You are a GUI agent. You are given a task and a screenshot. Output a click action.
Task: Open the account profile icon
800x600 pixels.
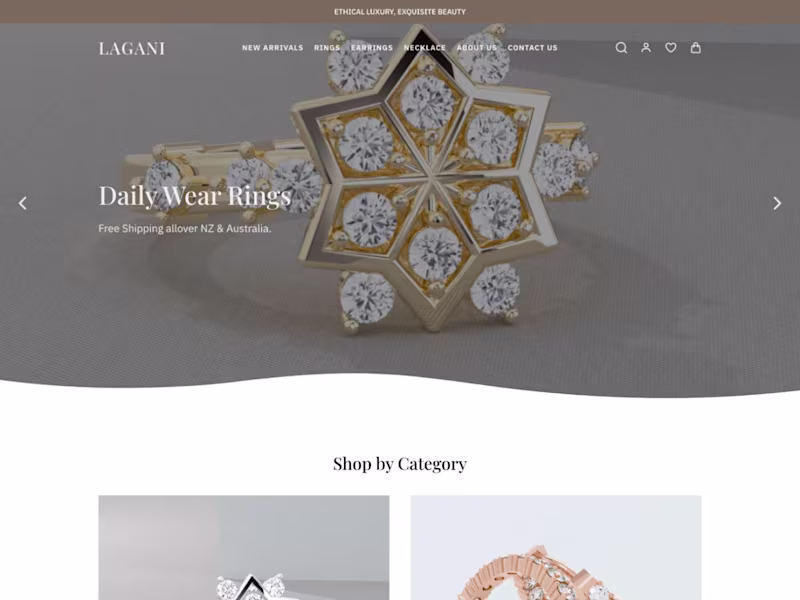pos(646,48)
